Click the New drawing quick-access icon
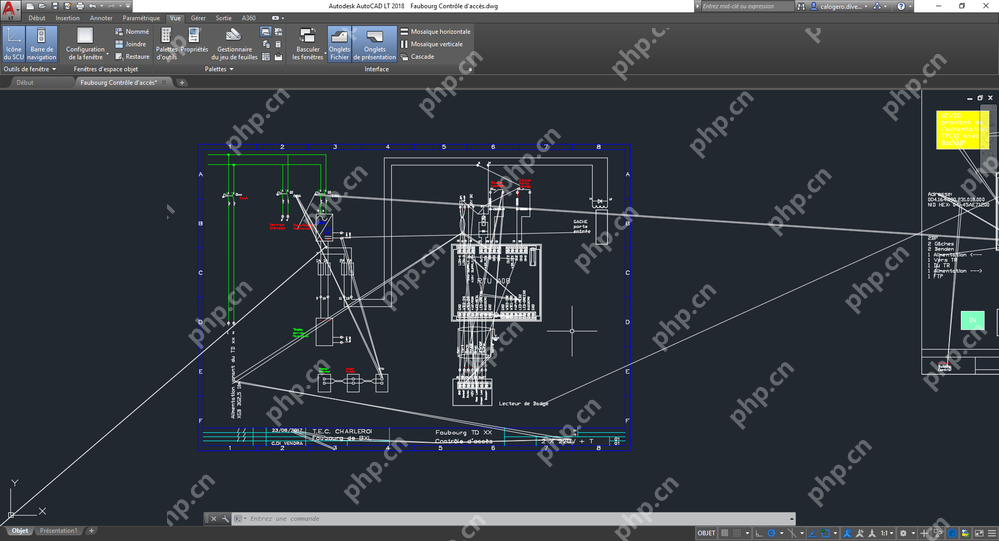Screen dimensions: 999x541 tap(30, 6)
